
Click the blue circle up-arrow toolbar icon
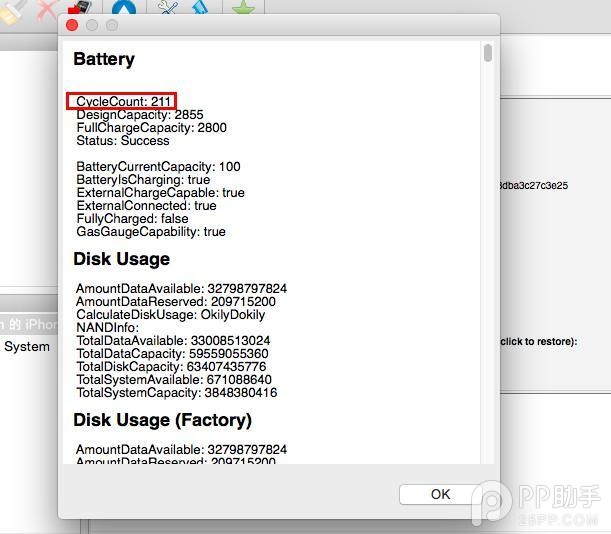[x=124, y=8]
